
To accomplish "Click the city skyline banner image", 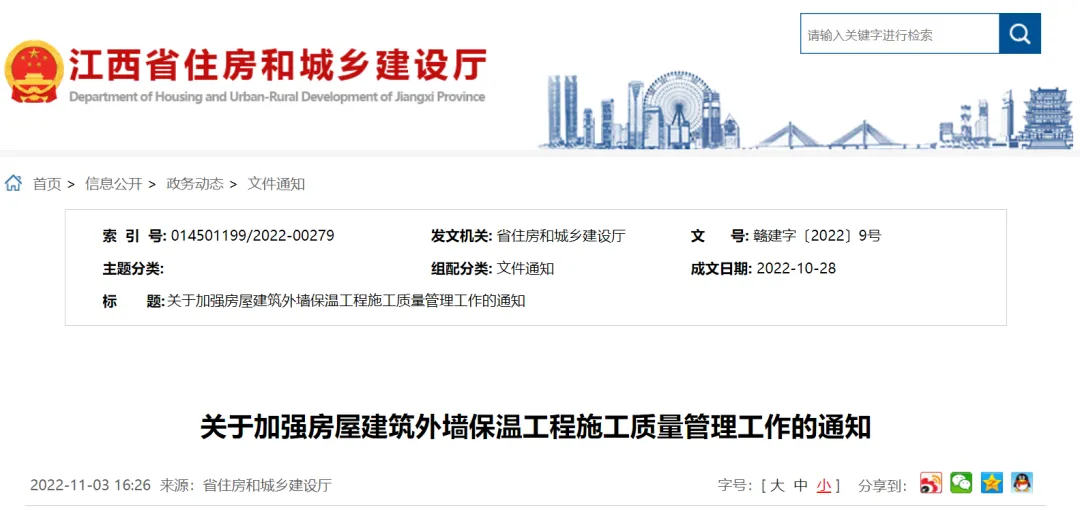I will click(806, 110).
